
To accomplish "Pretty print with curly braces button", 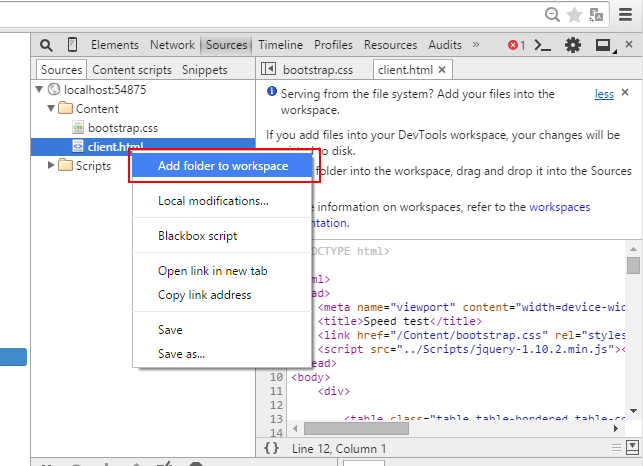I will click(271, 448).
